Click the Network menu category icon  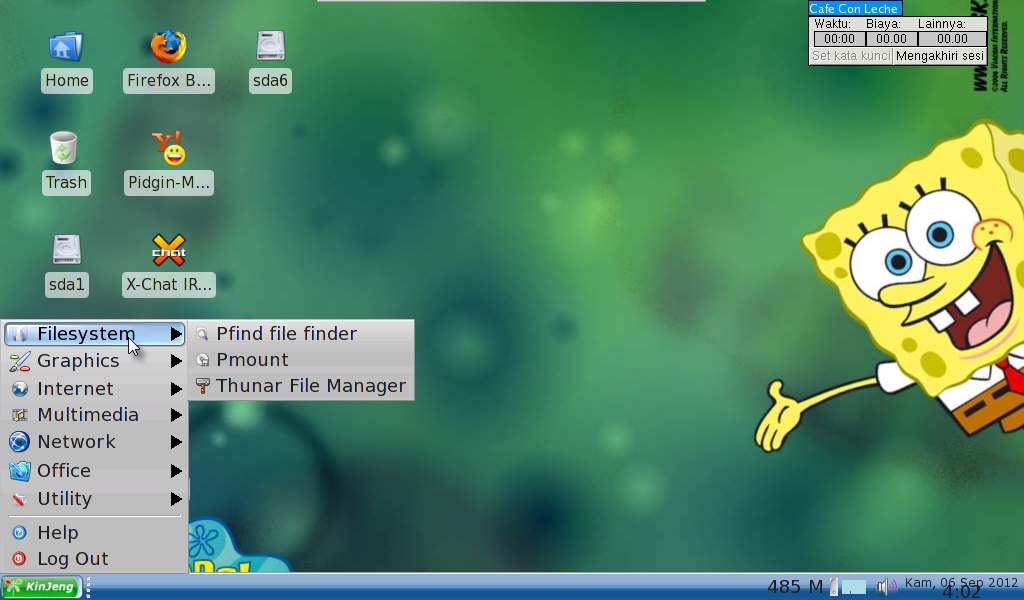[x=19, y=442]
